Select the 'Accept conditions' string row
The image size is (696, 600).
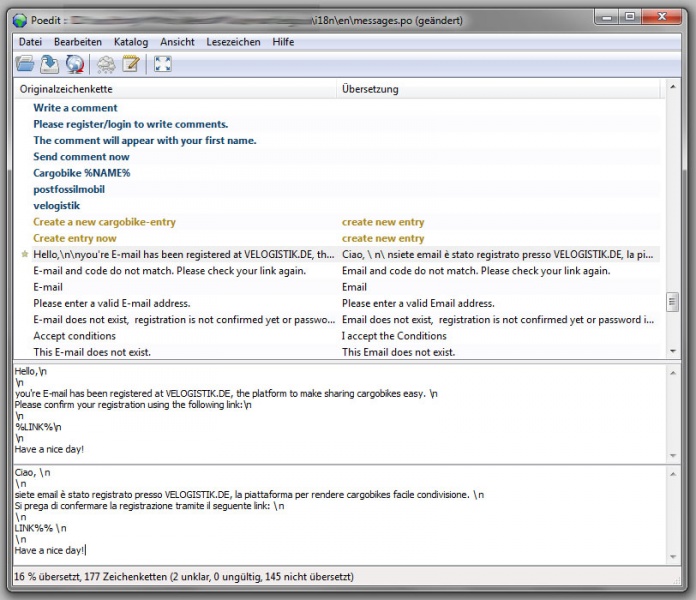(74, 336)
